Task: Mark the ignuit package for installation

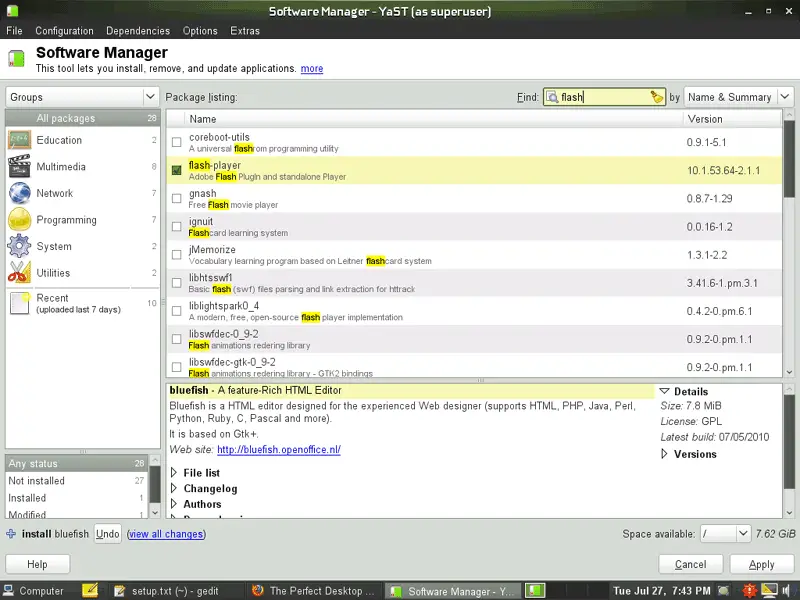Action: (x=177, y=226)
